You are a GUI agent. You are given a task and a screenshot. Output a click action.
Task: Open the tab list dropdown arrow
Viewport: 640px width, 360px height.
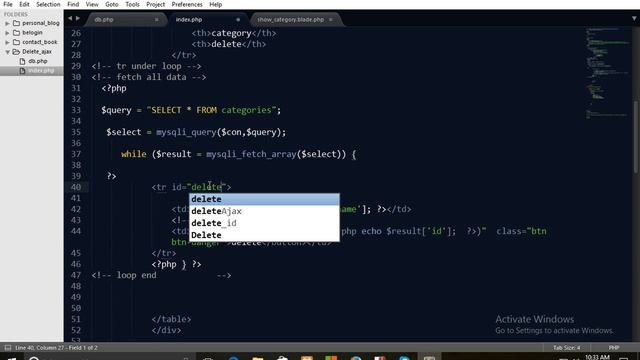(x=634, y=19)
